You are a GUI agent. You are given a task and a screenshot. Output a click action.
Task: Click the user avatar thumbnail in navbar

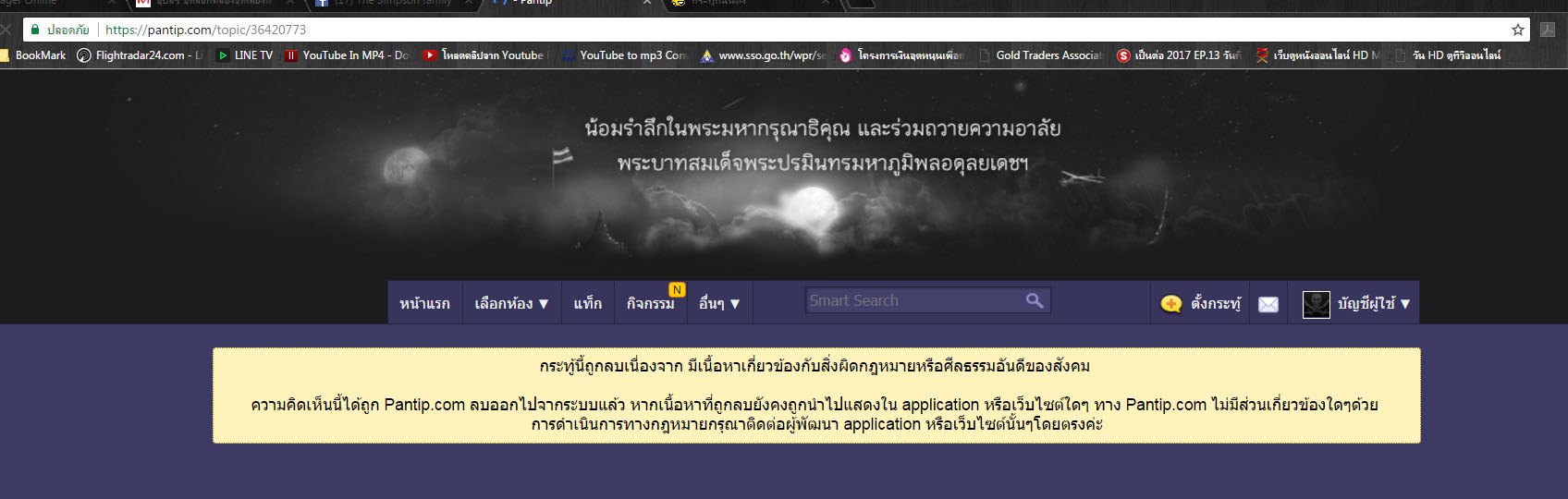[1317, 304]
